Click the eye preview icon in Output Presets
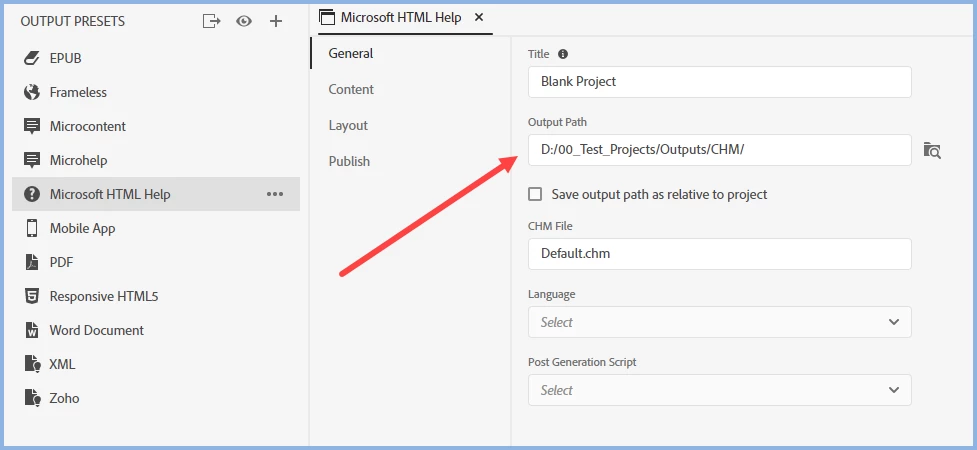The image size is (977, 450). coord(244,21)
